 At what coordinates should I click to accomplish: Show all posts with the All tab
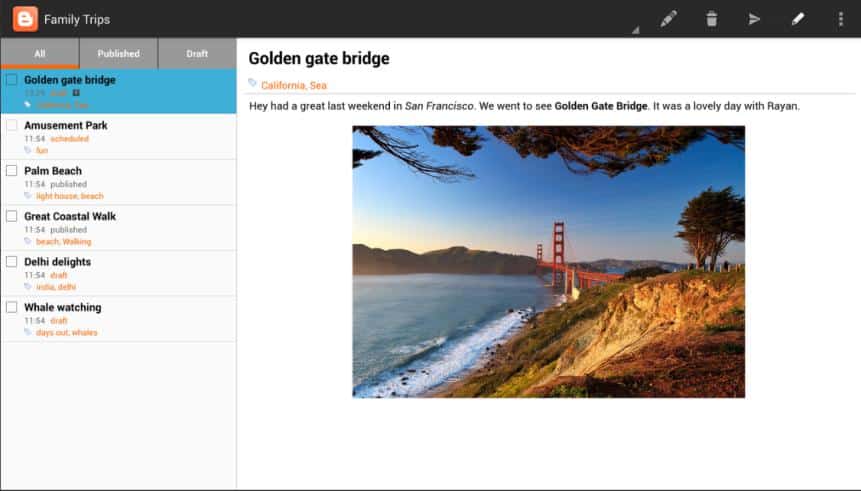(x=40, y=54)
